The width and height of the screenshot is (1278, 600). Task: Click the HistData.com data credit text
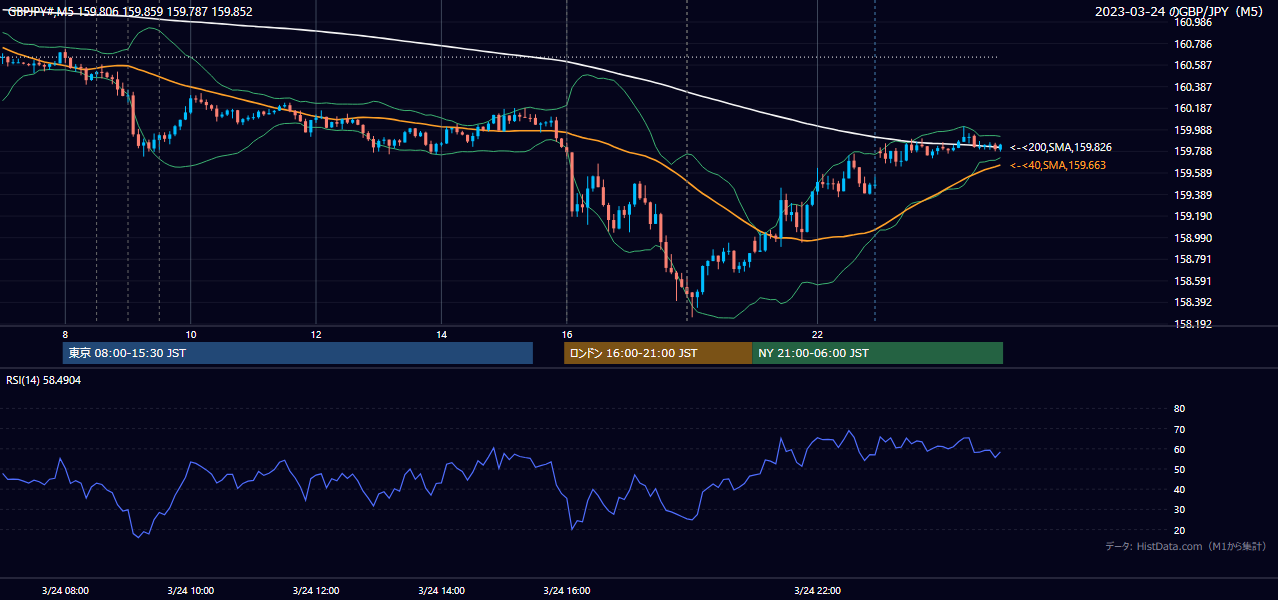click(1185, 546)
